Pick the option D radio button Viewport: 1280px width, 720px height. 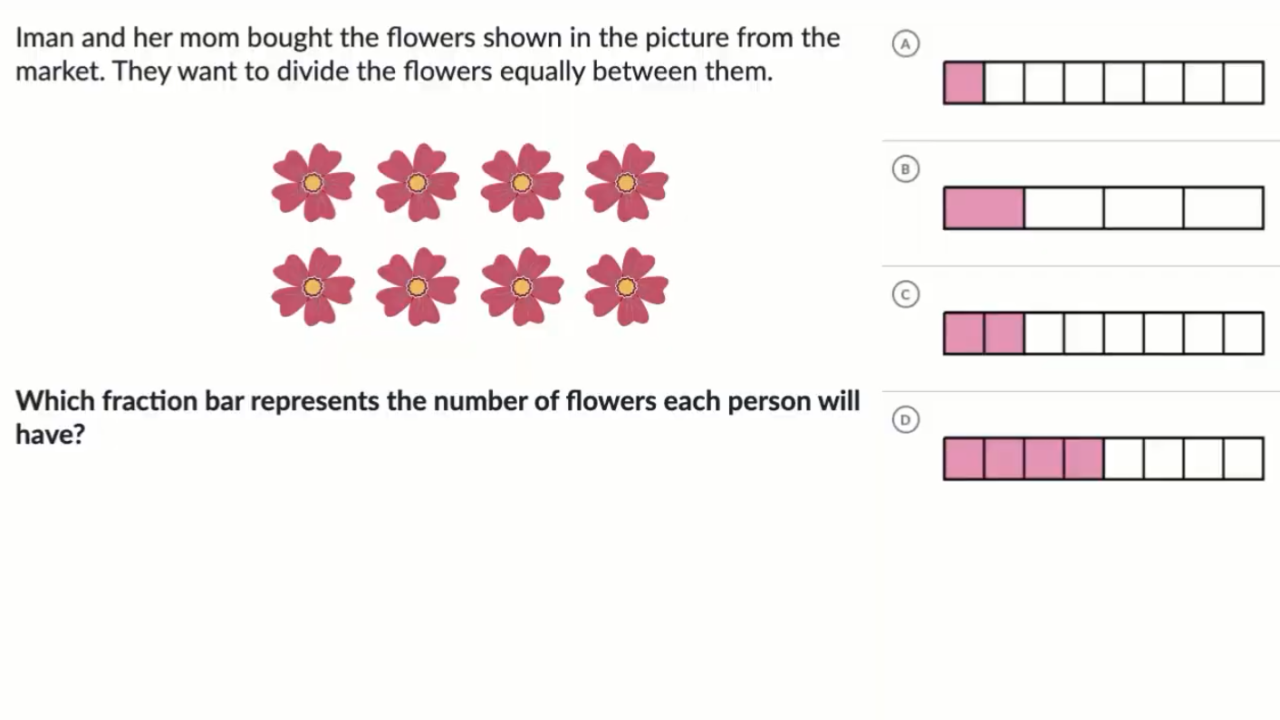[905, 420]
